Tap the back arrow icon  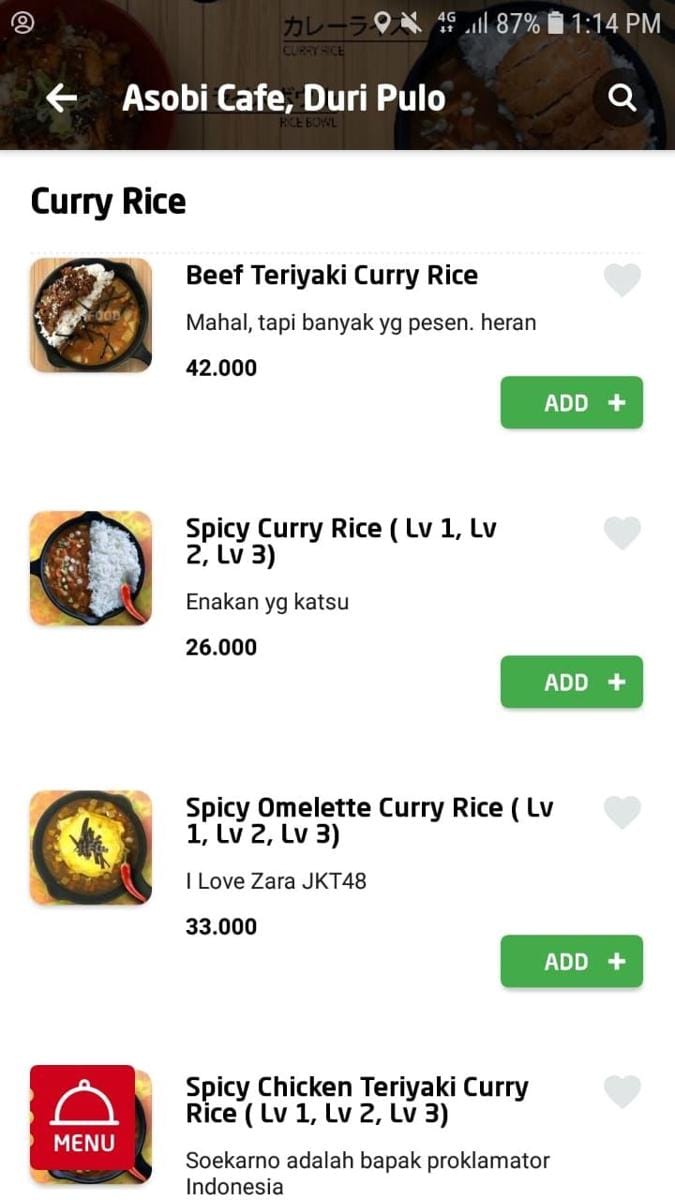62,98
